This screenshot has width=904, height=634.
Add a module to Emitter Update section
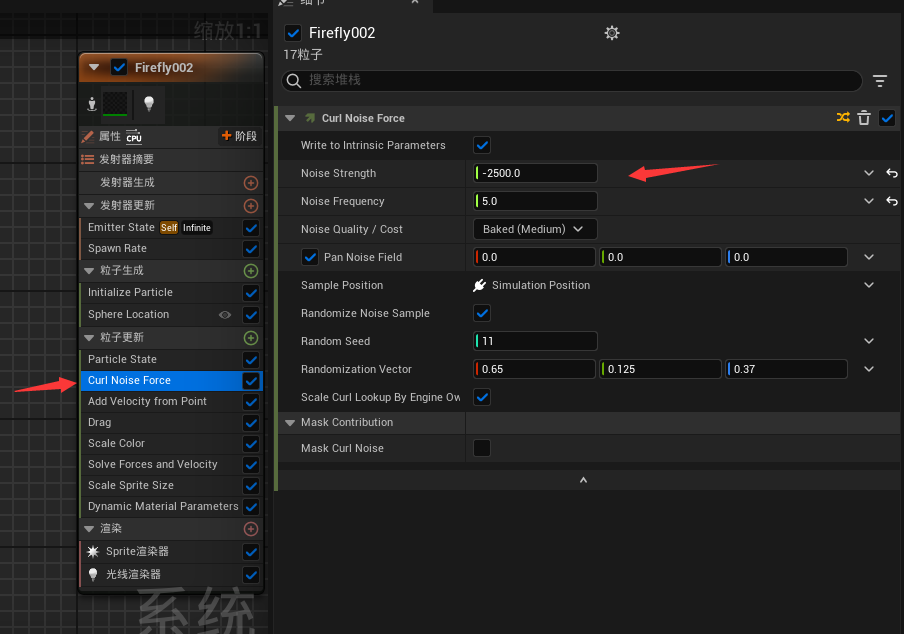251,206
